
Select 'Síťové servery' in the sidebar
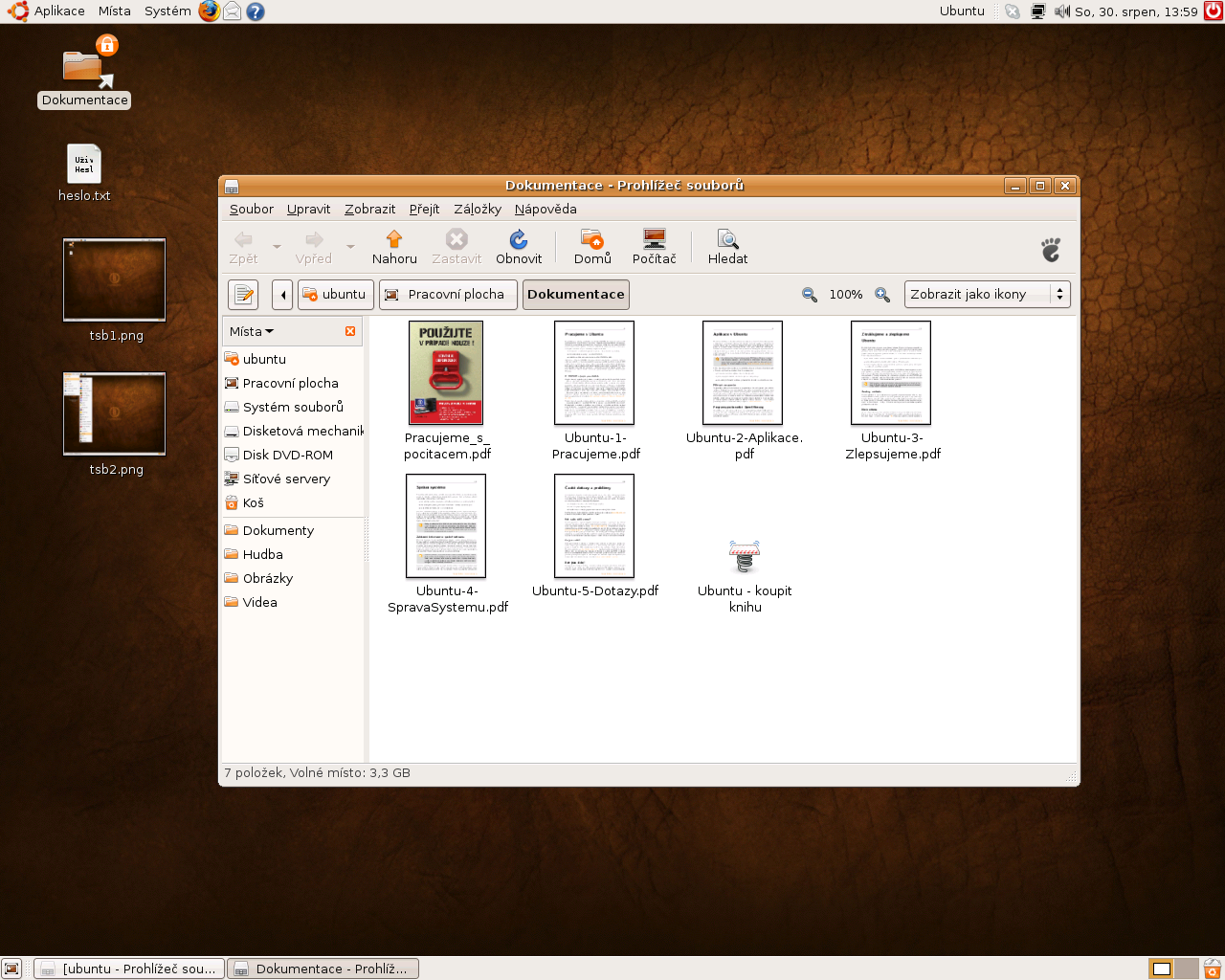point(293,479)
